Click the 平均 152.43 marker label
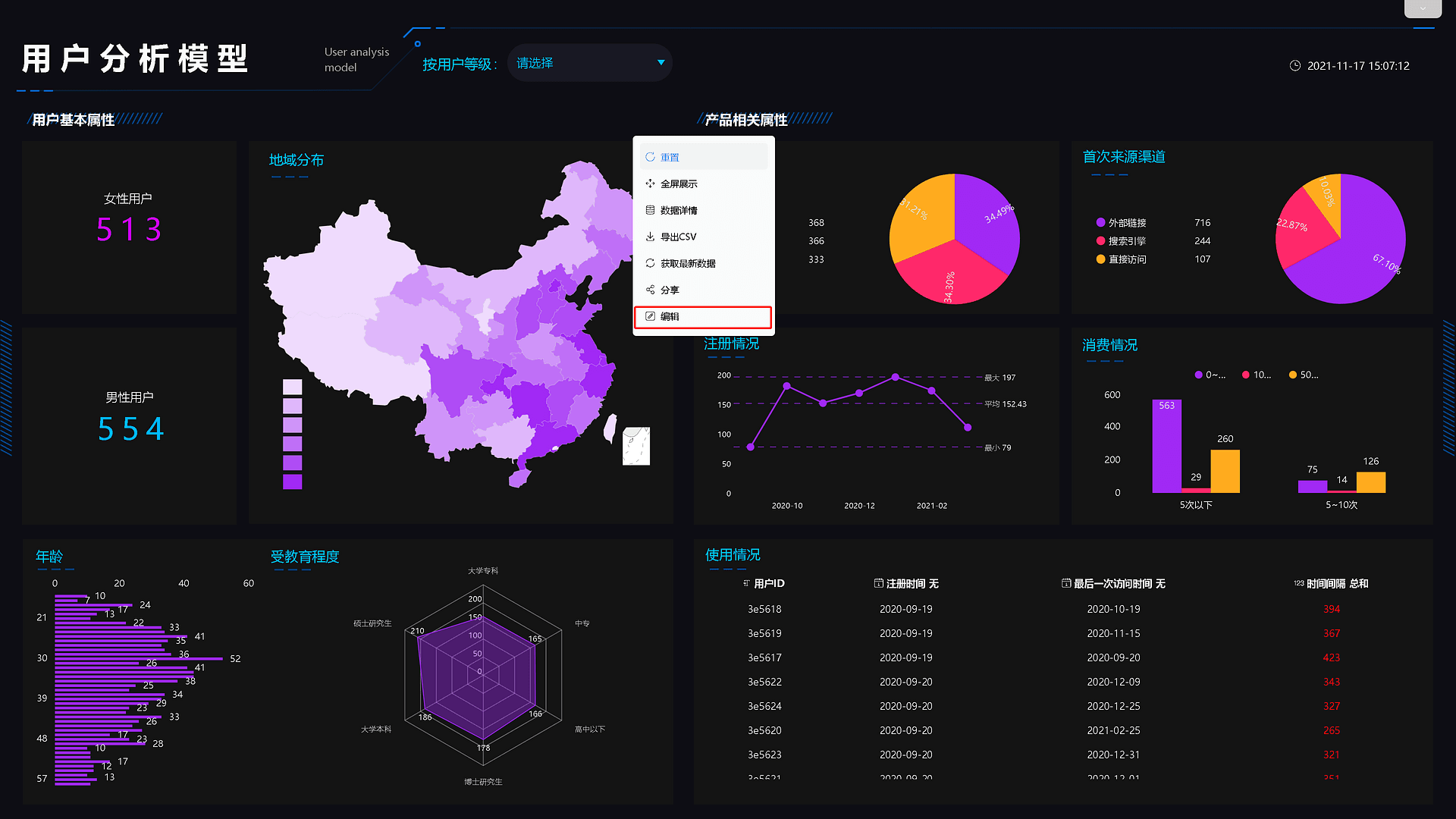 click(1006, 404)
